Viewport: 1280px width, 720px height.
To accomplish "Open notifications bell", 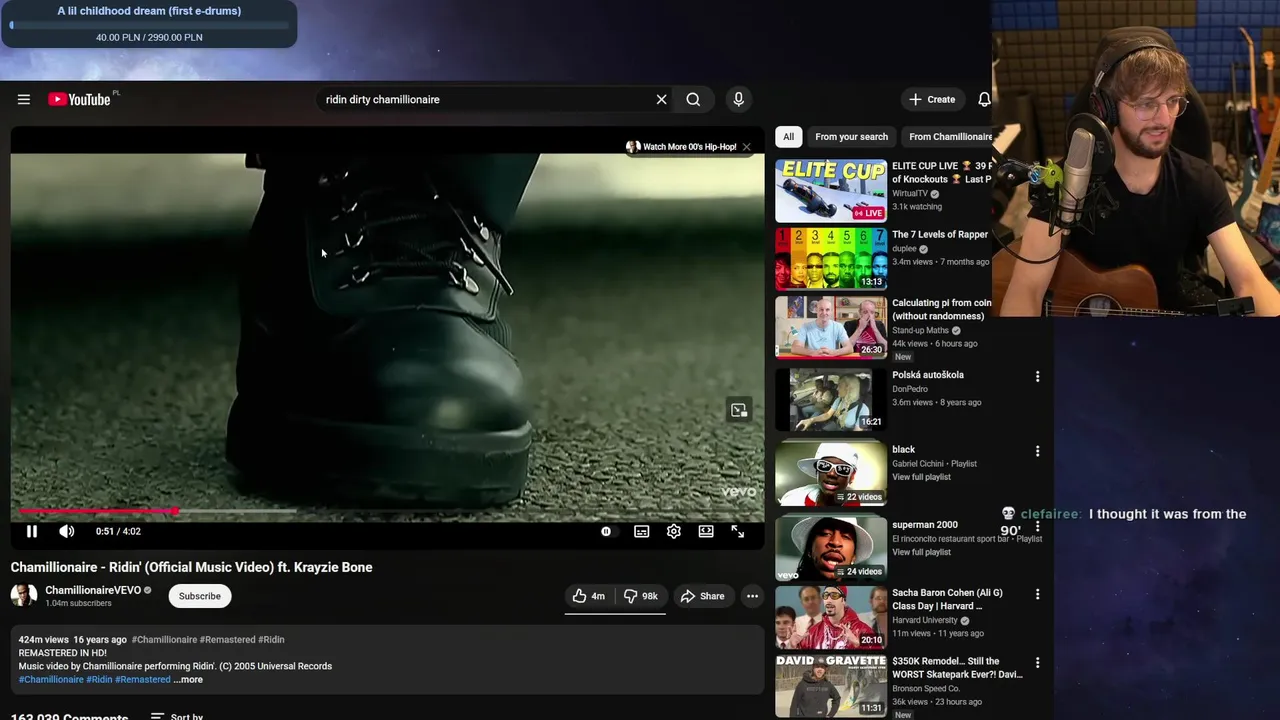I will coord(984,99).
